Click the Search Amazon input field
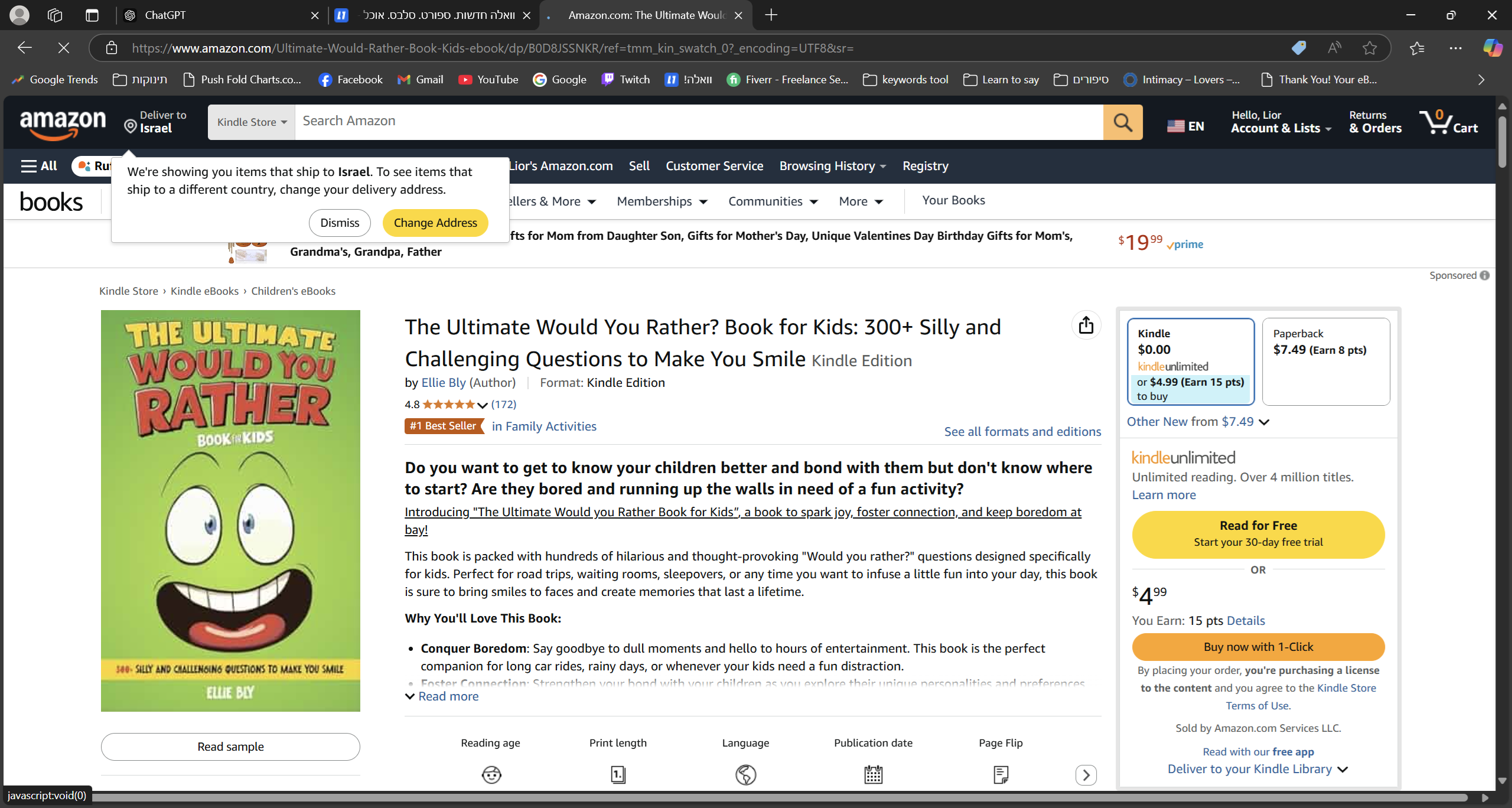Viewport: 1512px width, 808px height. [699, 122]
